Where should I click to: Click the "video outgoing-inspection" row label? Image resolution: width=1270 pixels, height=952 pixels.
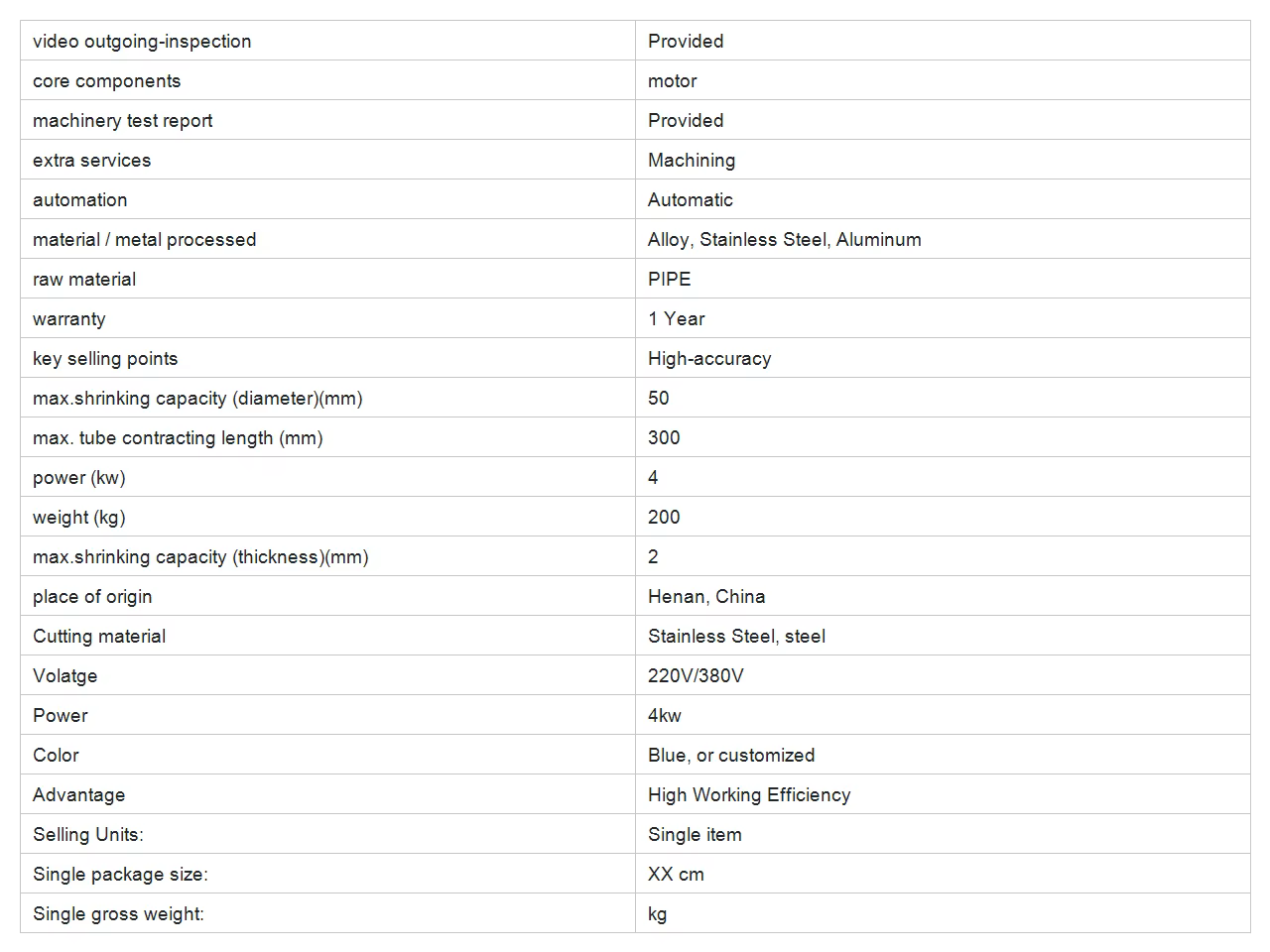142,41
